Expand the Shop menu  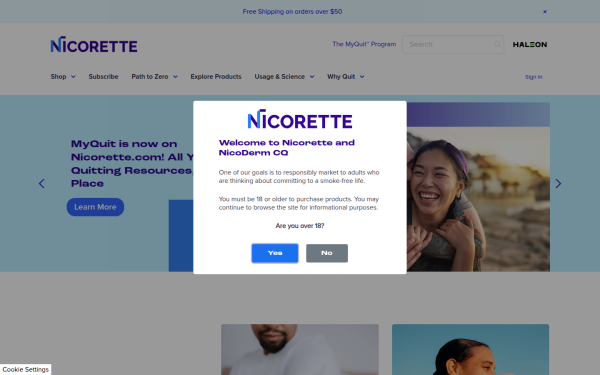[63, 77]
